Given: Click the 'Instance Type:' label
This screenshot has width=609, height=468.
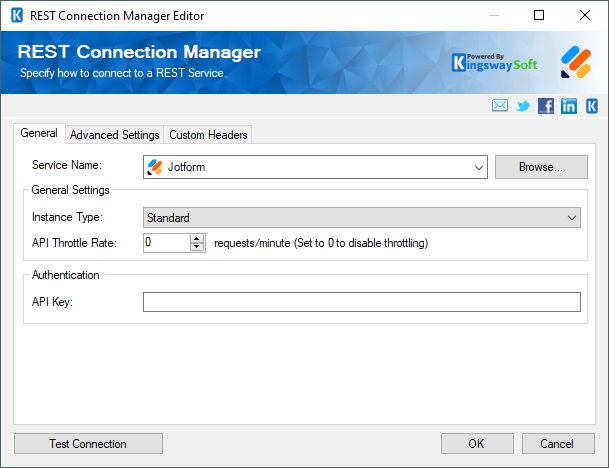Looking at the screenshot, I should coord(67,217).
